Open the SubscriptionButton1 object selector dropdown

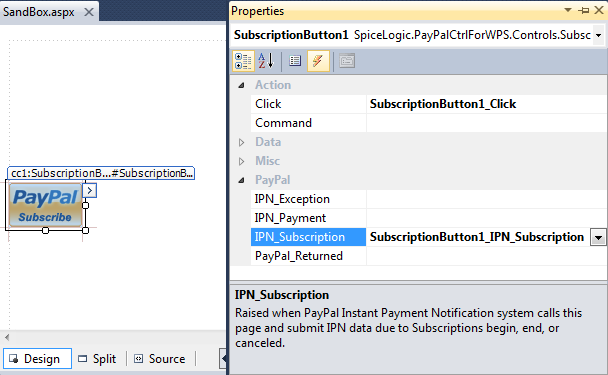tap(599, 35)
